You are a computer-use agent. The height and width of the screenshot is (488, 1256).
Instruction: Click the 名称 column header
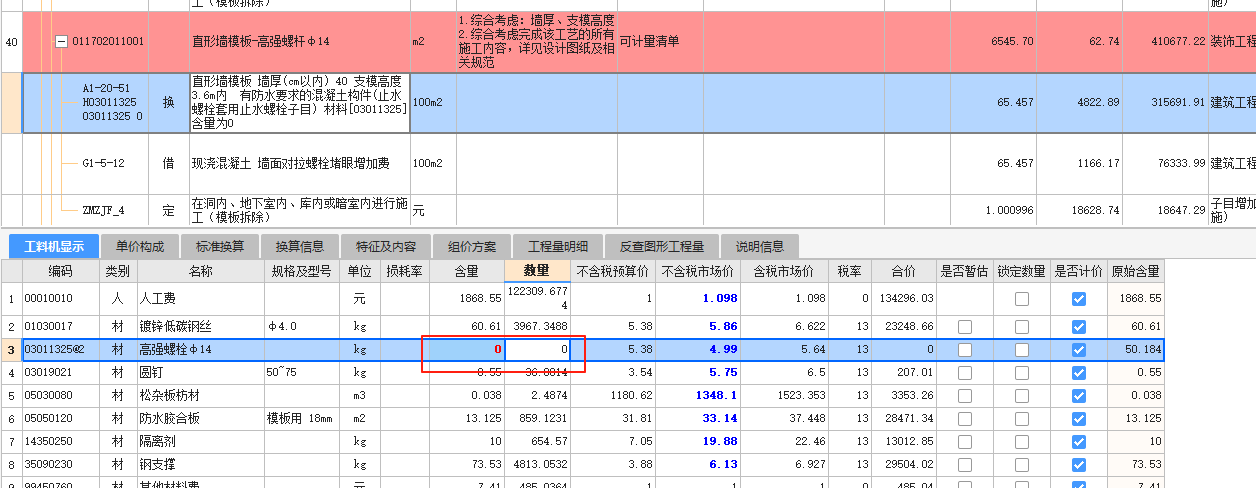(199, 271)
